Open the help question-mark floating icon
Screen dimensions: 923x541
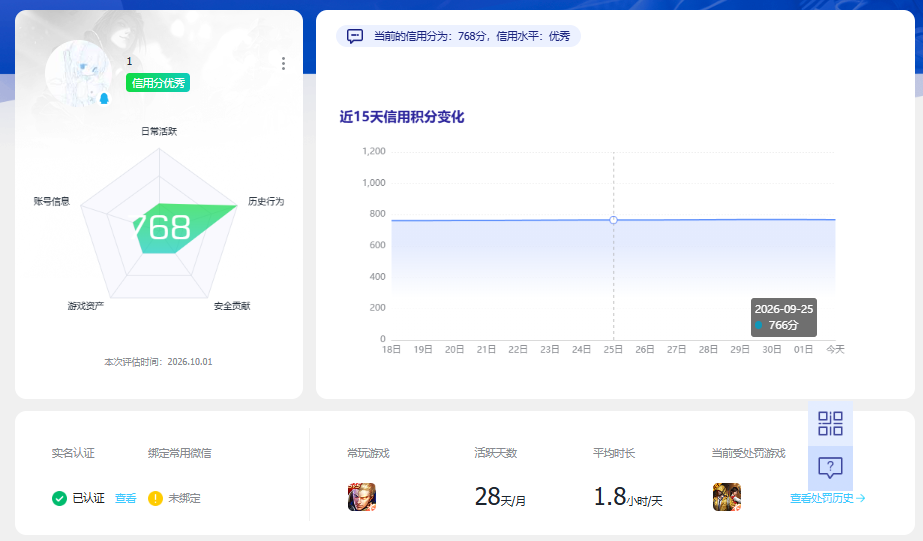point(830,468)
